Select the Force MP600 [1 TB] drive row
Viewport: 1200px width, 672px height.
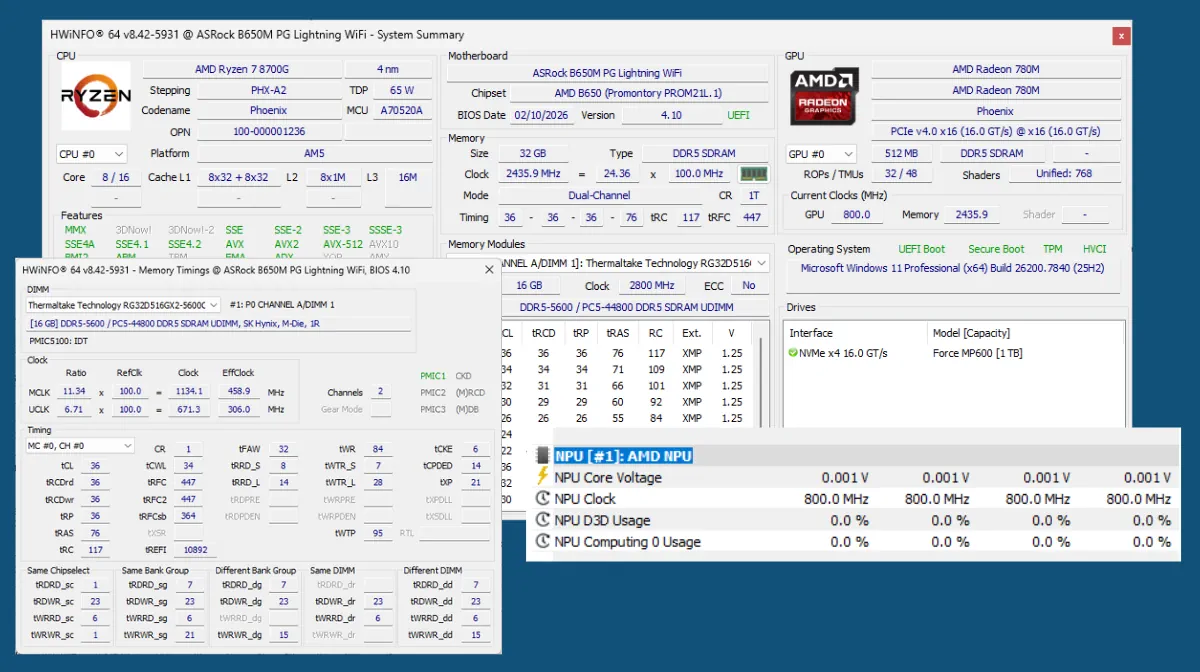click(x=955, y=353)
